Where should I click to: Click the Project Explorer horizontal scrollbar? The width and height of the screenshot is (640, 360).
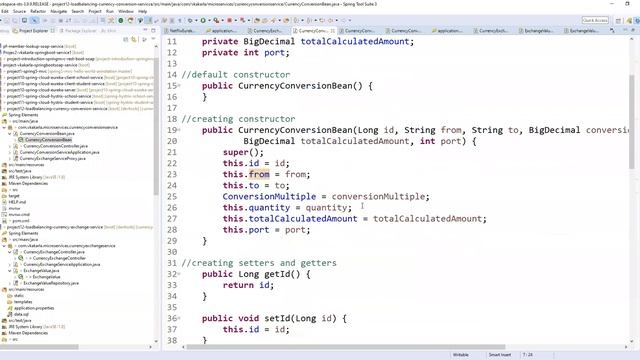[39, 347]
